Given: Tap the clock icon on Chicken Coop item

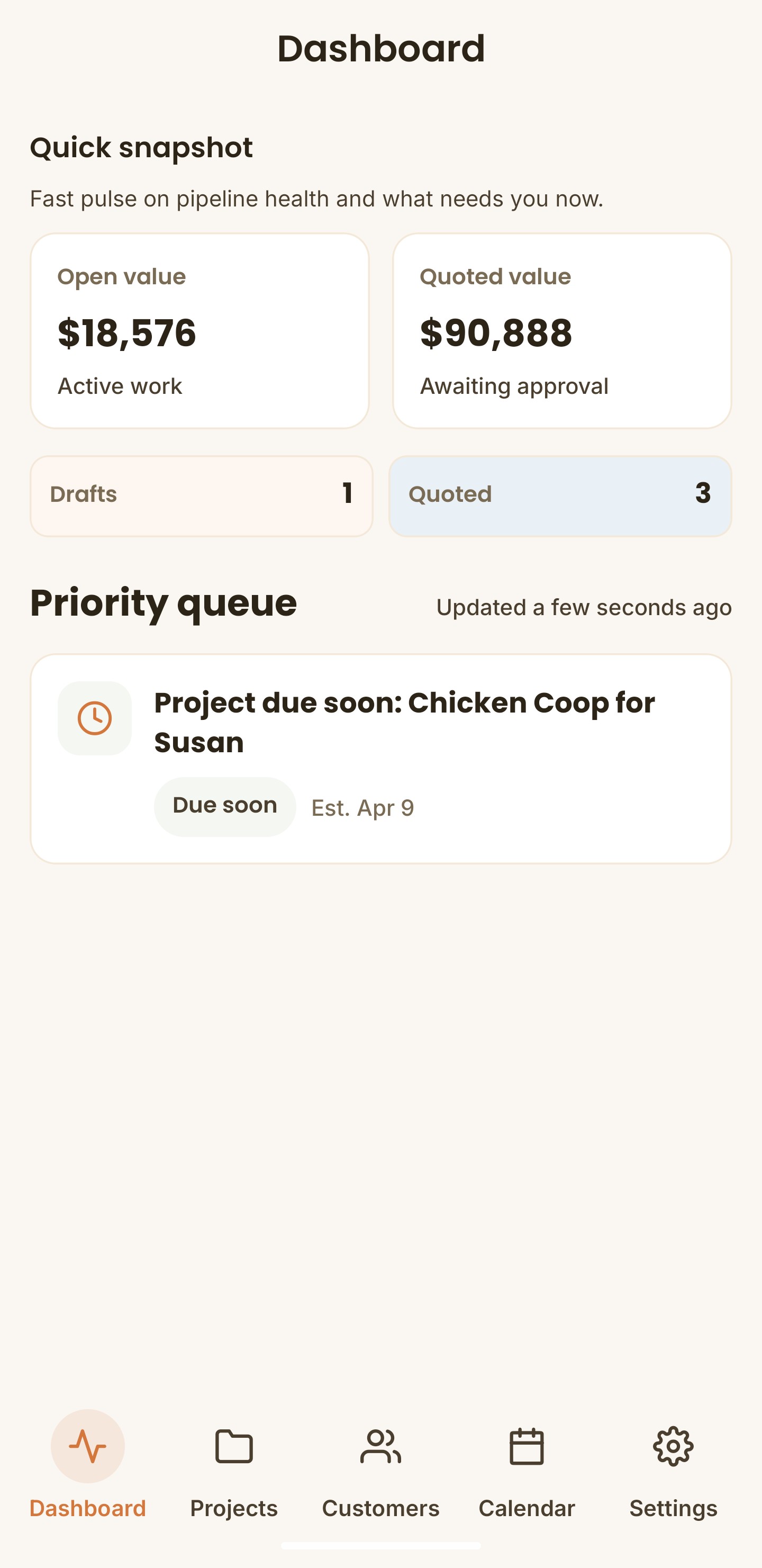Looking at the screenshot, I should pyautogui.click(x=94, y=718).
